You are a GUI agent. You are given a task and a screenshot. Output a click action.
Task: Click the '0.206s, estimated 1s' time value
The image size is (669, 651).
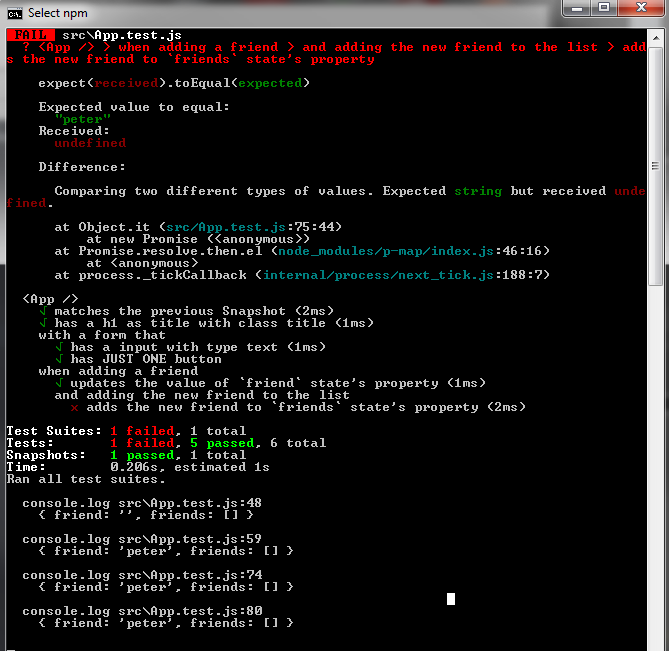[x=190, y=467]
